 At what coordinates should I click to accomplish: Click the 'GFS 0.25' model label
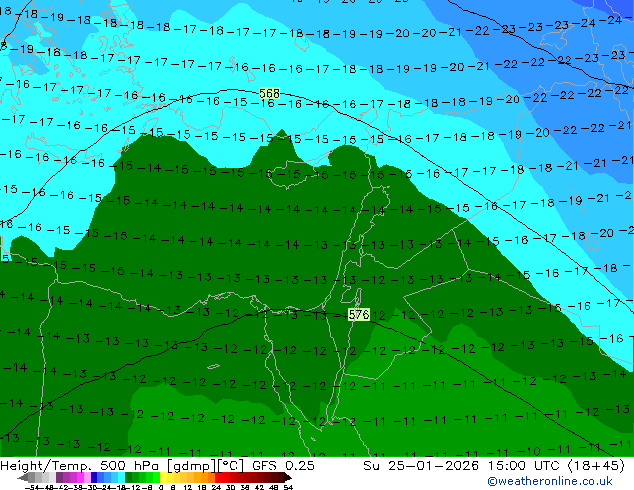click(283, 466)
